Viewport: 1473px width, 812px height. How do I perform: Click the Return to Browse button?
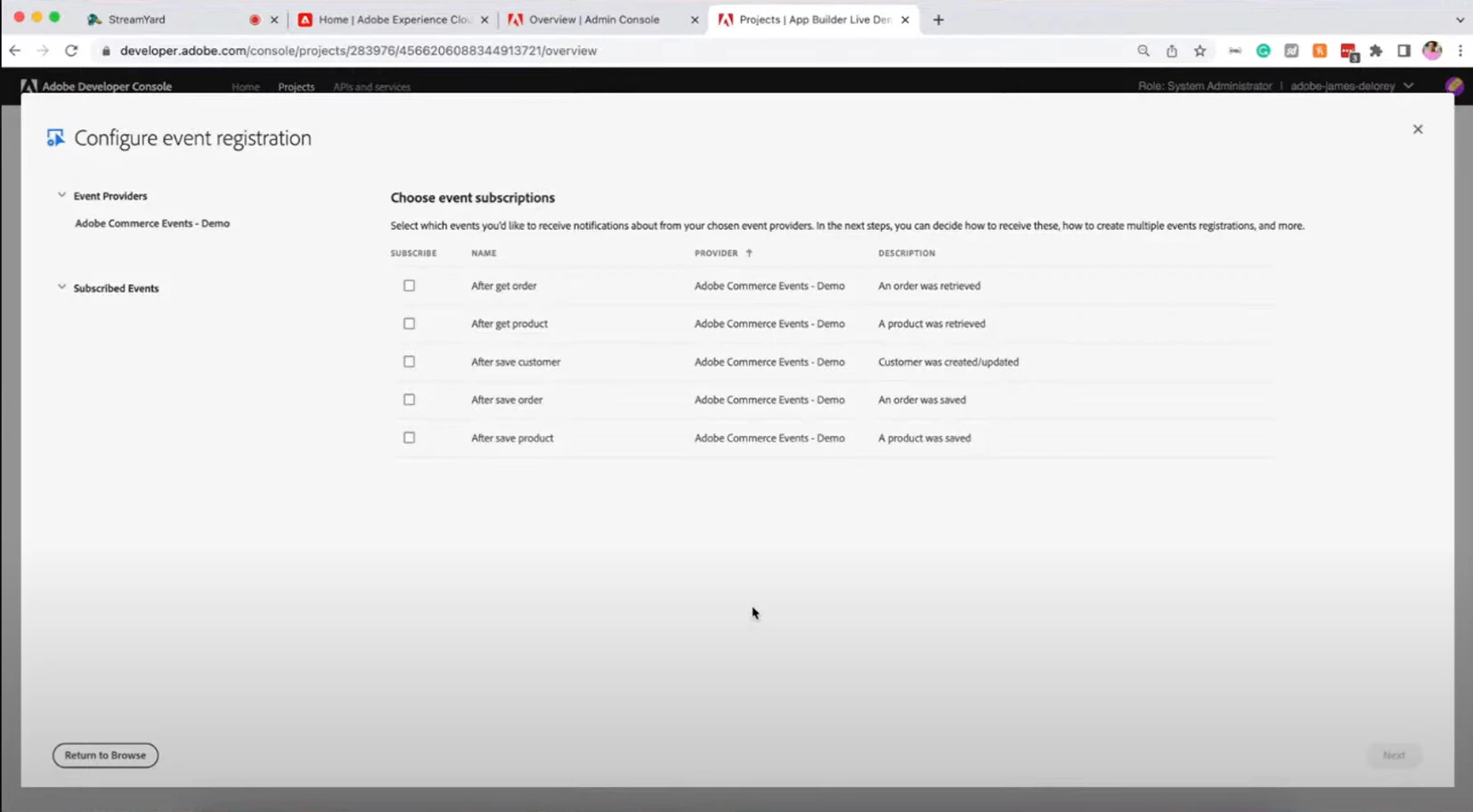105,755
